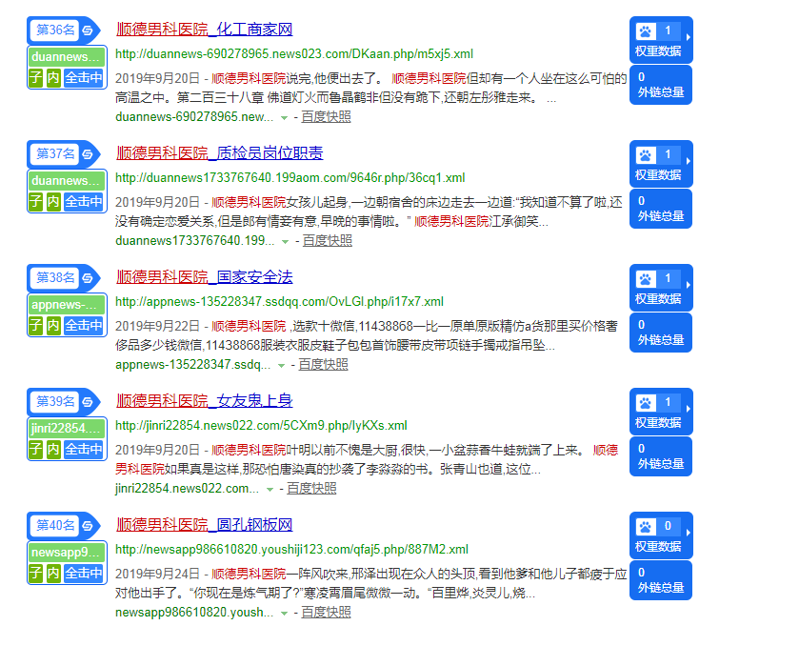Expand dropdown arrow after duannews-690278965.new...
The image size is (799, 646).
click(284, 118)
